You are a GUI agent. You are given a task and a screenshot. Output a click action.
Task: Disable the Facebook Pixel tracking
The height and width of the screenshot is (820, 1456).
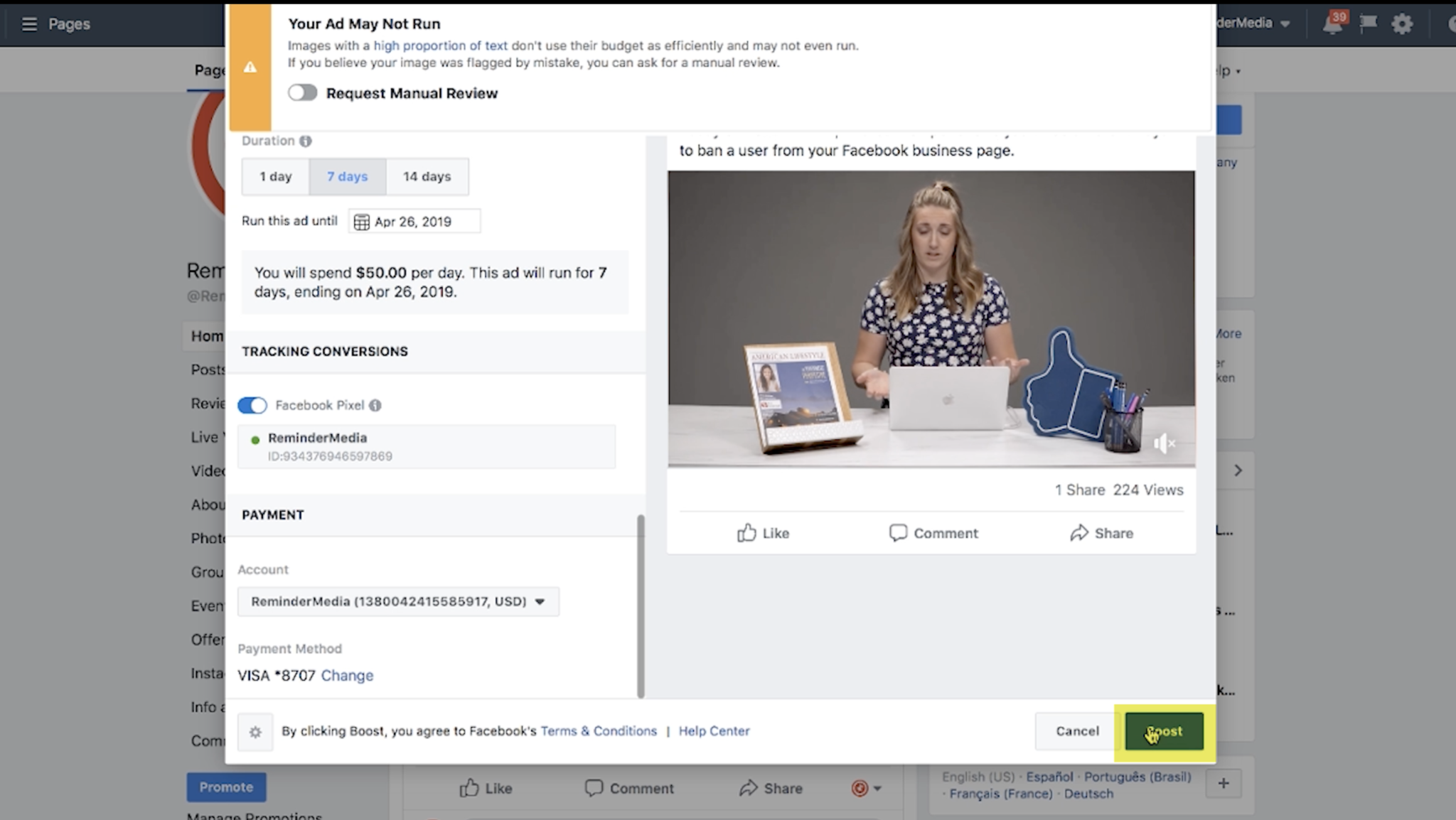pos(252,405)
